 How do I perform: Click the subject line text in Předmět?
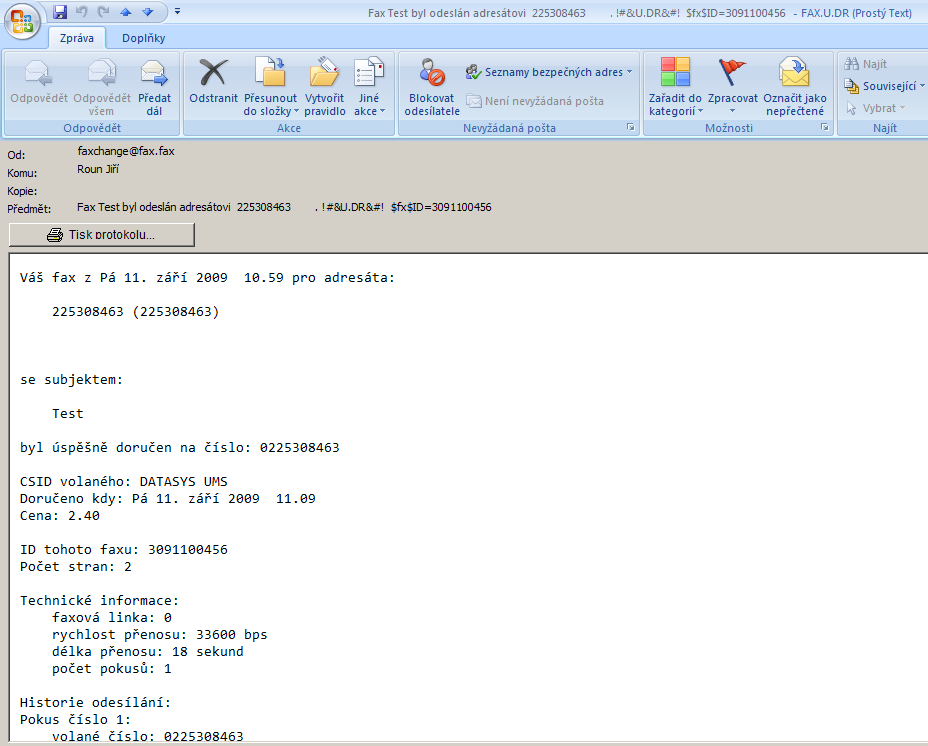click(284, 207)
